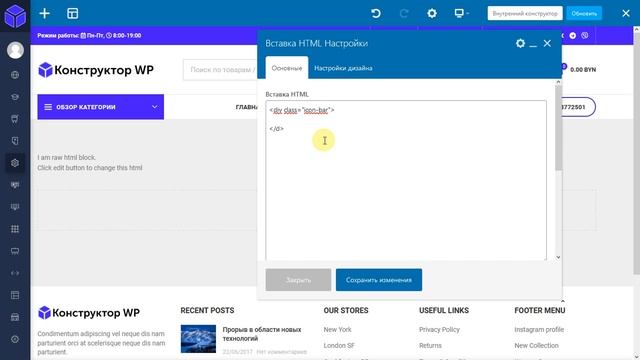Click the Конструктор WP footer logo
Viewport: 640px width, 360px height.
[x=89, y=313]
